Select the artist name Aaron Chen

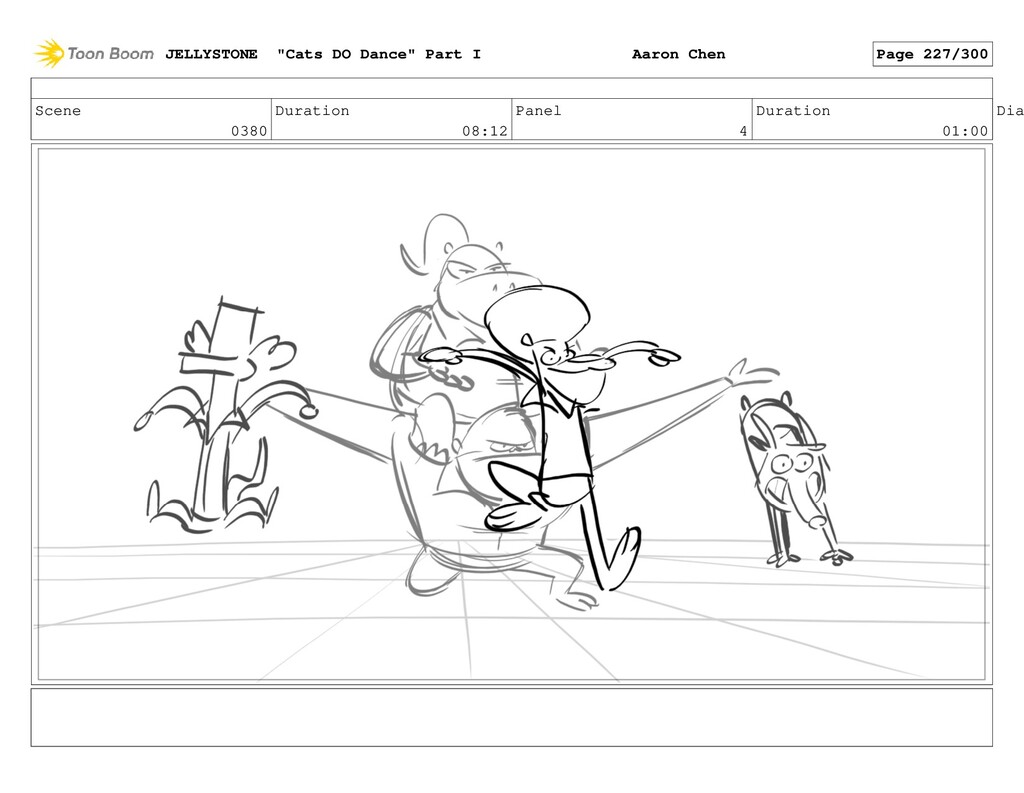point(679,54)
